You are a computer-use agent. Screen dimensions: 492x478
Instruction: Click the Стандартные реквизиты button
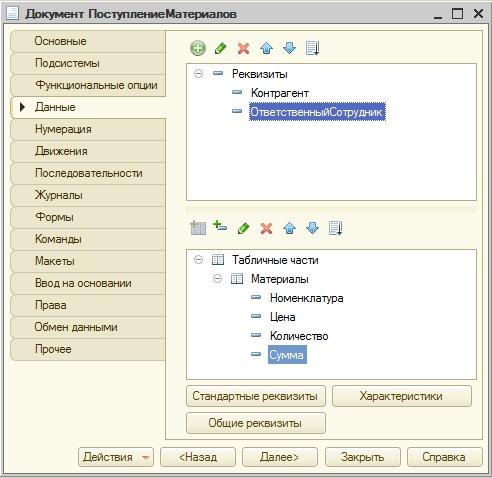coord(256,396)
